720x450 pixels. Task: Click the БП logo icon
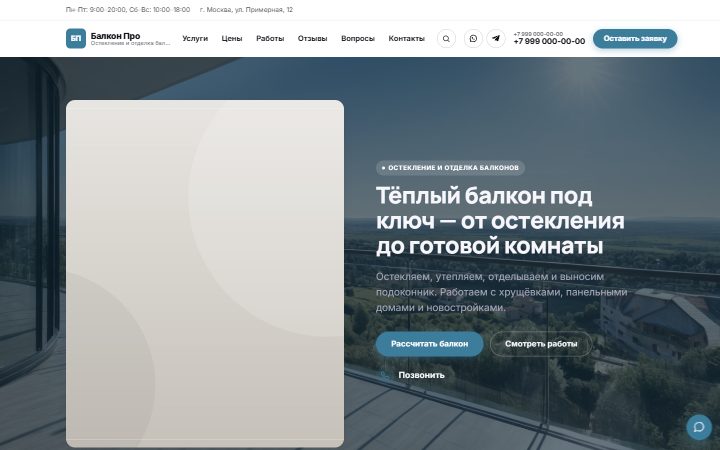pyautogui.click(x=76, y=38)
